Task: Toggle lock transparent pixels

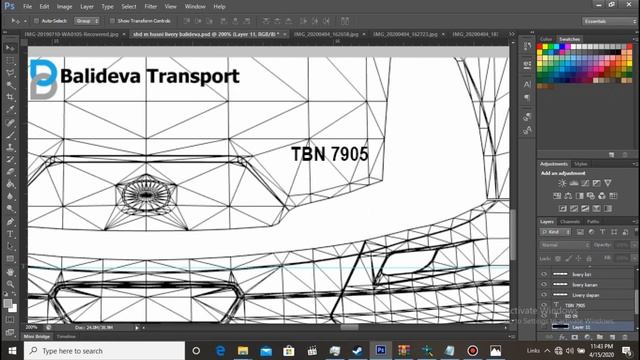Action: tap(558, 258)
